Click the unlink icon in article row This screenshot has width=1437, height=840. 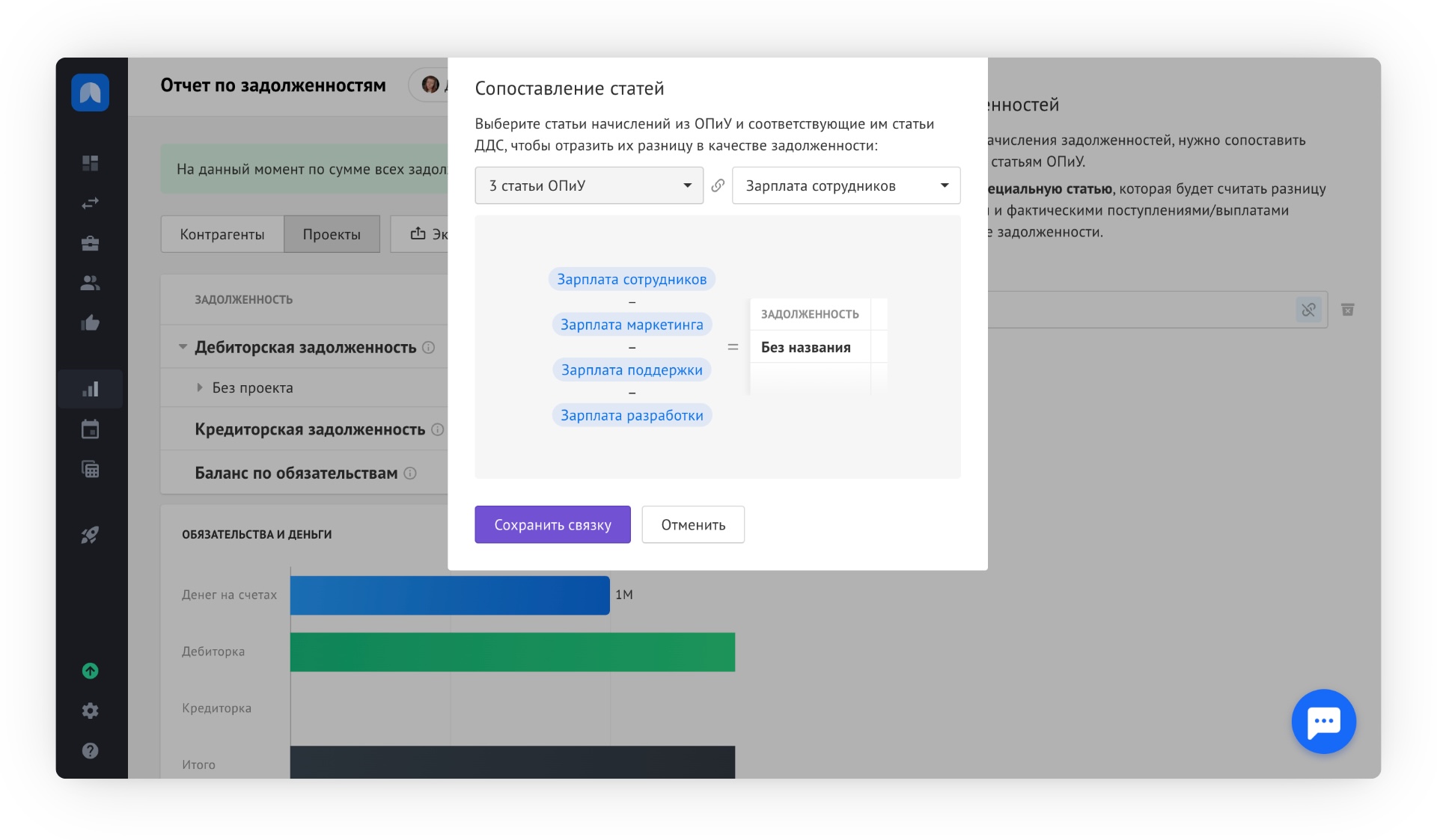click(x=1308, y=310)
